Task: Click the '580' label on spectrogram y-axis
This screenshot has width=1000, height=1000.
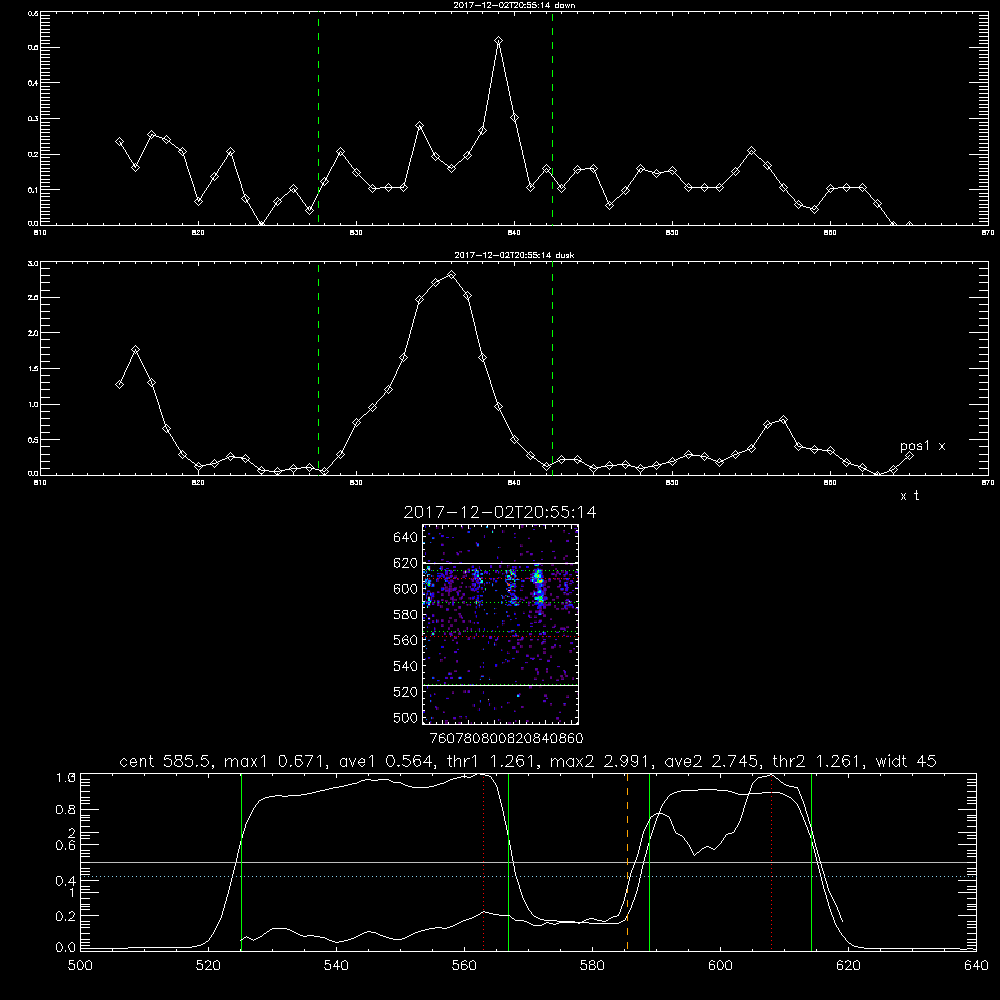Action: (406, 614)
